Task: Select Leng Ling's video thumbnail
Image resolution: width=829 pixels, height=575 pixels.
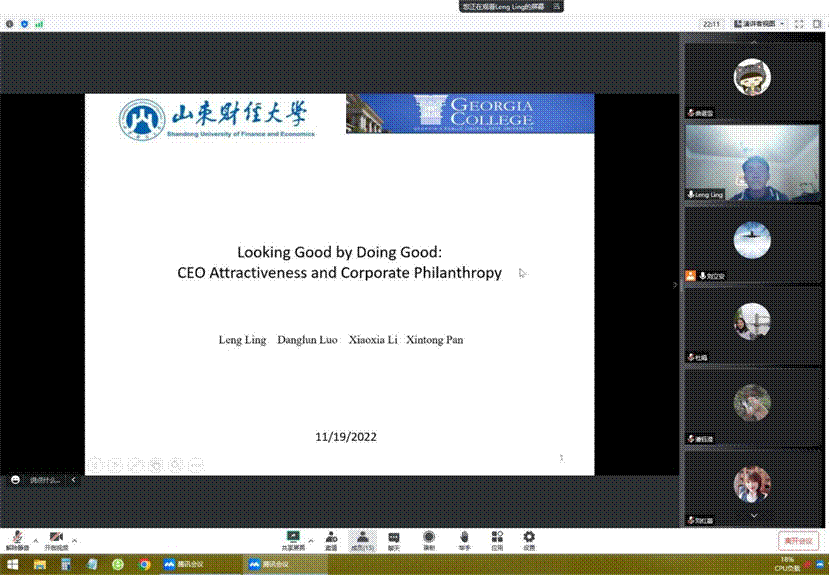Action: (752, 163)
